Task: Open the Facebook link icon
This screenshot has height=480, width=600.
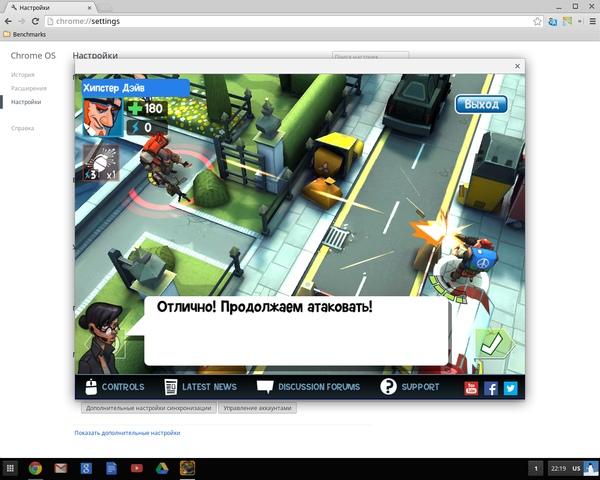Action: [x=491, y=388]
